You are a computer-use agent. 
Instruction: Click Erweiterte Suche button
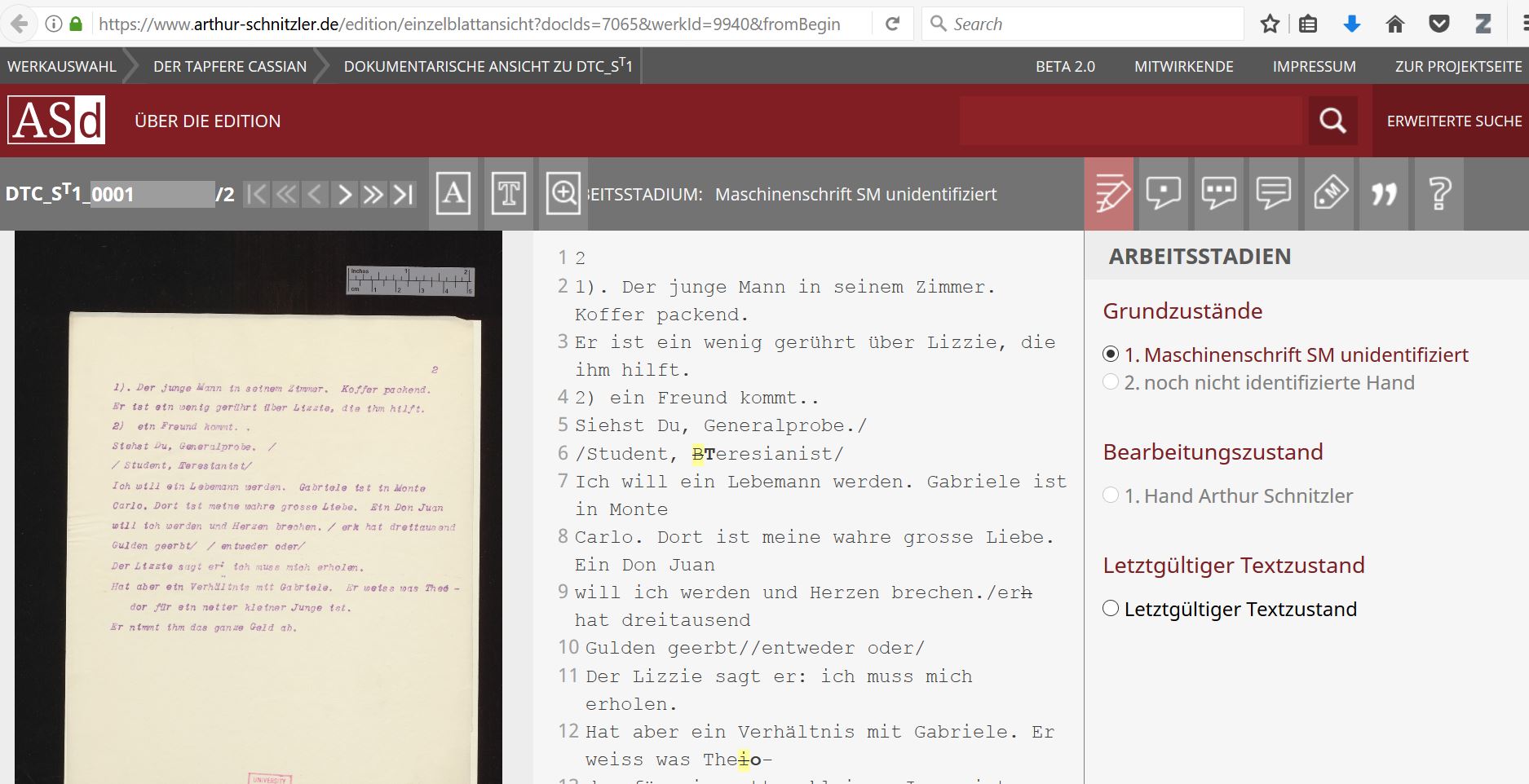click(x=1453, y=121)
